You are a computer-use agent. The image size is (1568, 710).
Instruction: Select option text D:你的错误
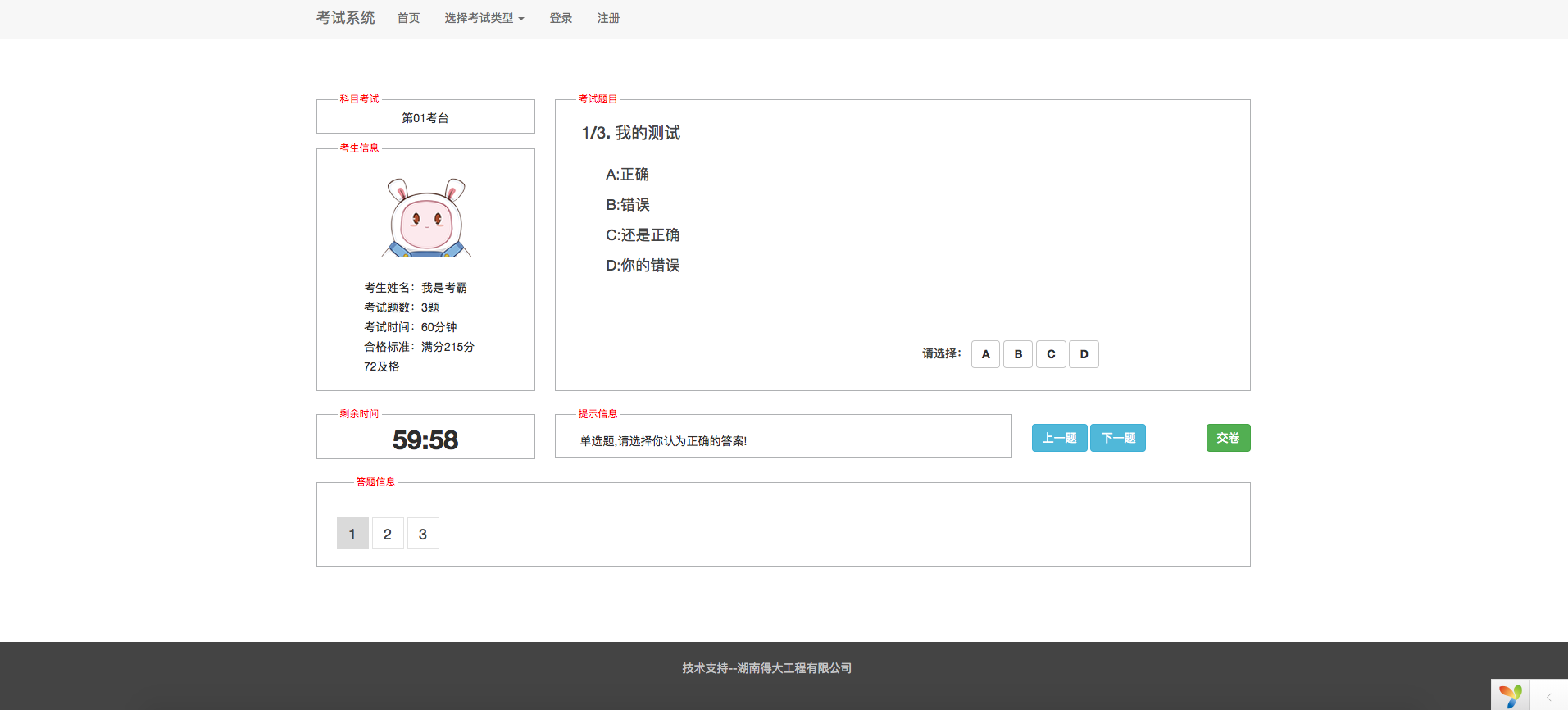(643, 266)
